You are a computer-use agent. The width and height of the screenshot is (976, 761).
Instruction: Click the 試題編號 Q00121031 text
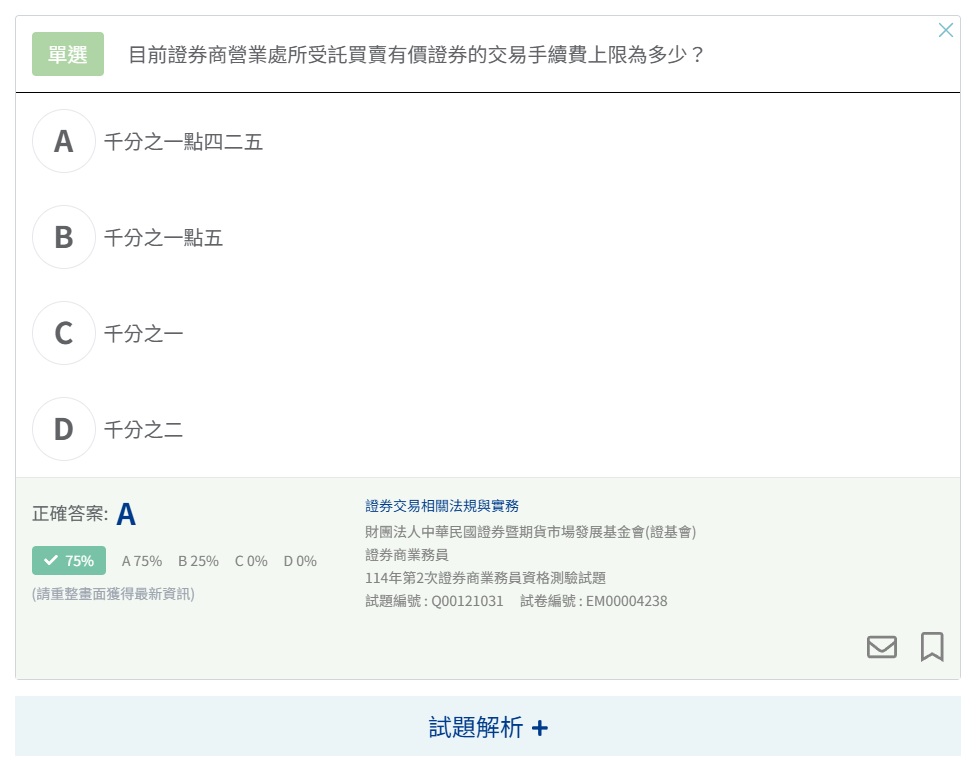click(x=435, y=601)
